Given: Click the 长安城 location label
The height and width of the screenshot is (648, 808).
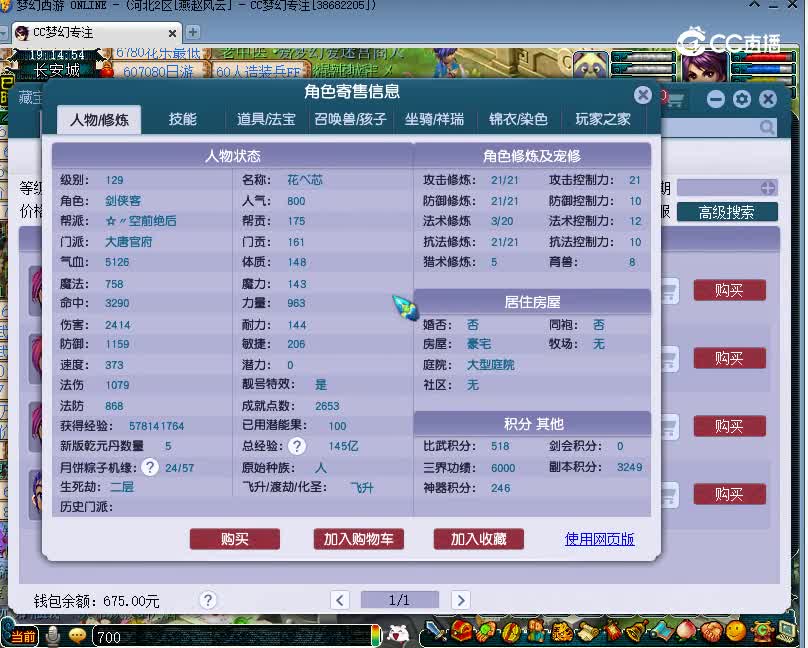Looking at the screenshot, I should (57, 70).
